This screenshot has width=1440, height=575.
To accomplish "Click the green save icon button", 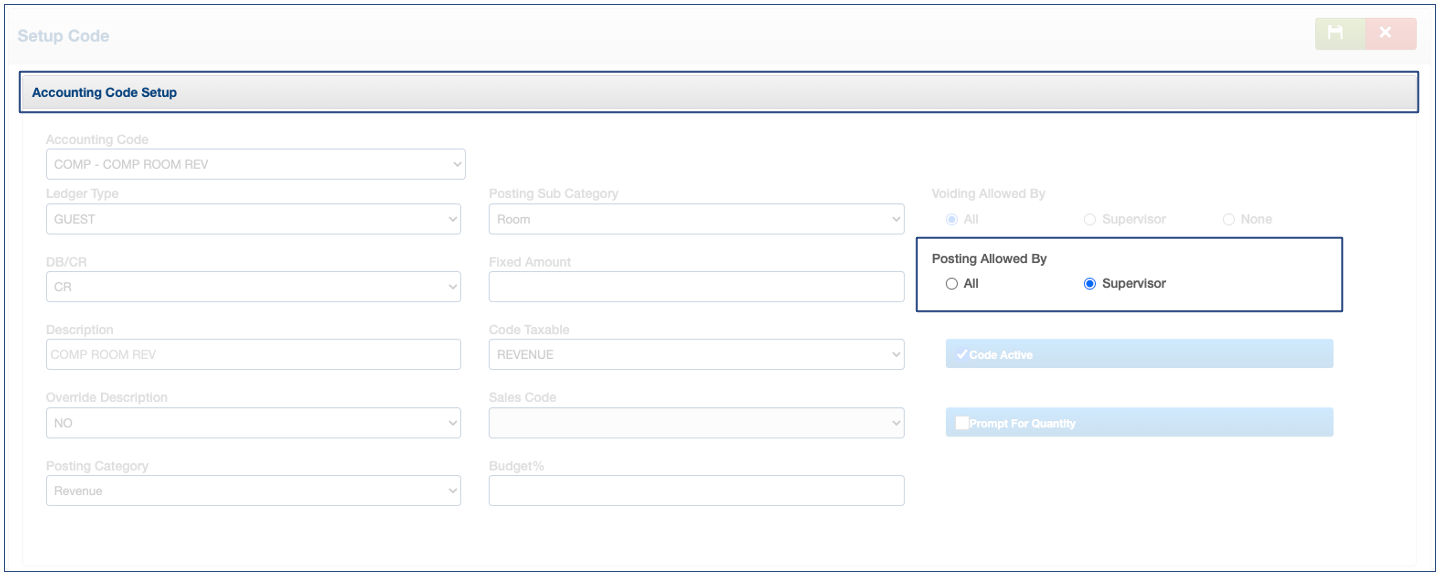I will click(x=1339, y=34).
